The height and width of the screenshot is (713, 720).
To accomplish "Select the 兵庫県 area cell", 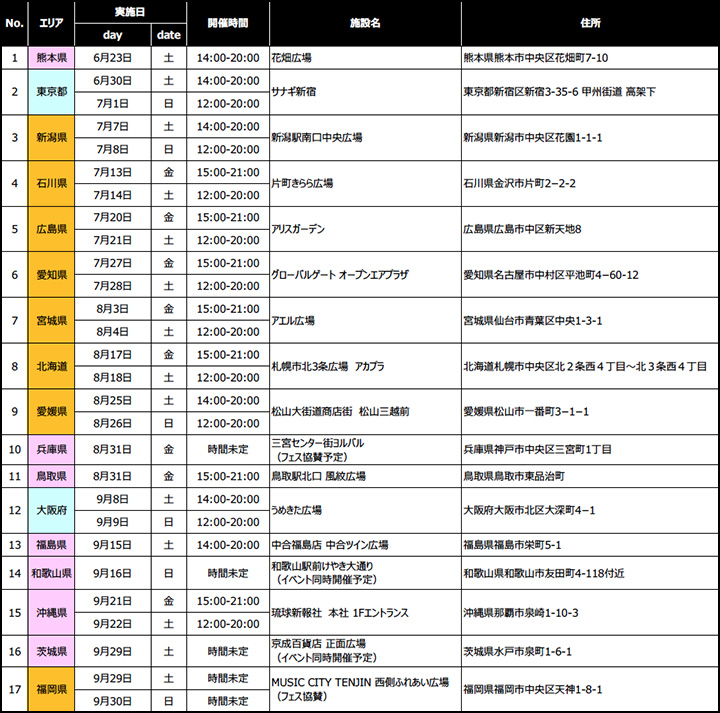I will pyautogui.click(x=51, y=449).
